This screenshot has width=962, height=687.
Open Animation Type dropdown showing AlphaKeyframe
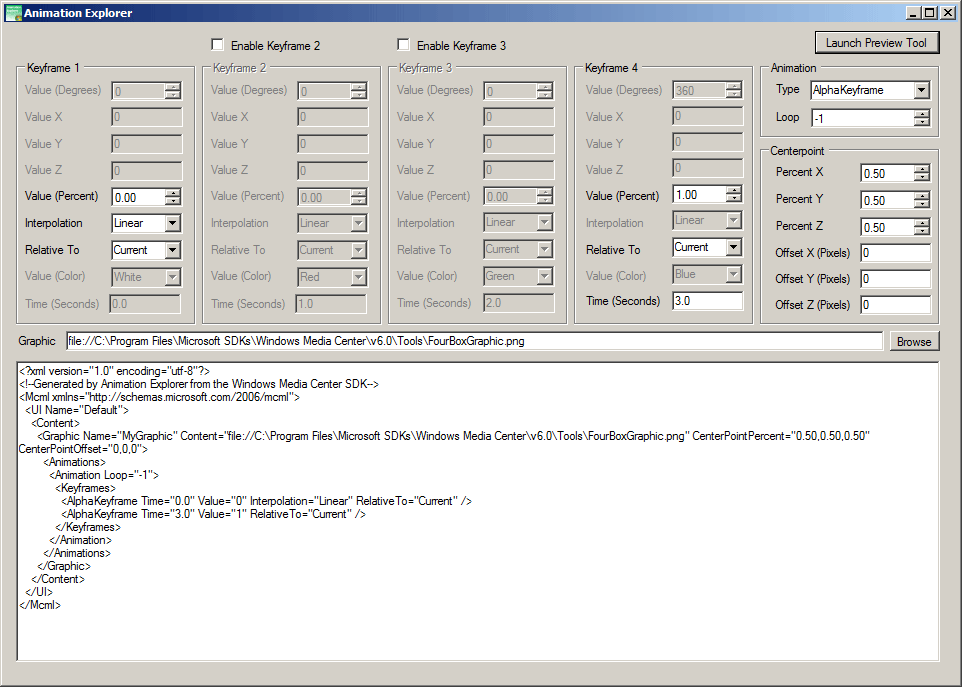tap(921, 90)
